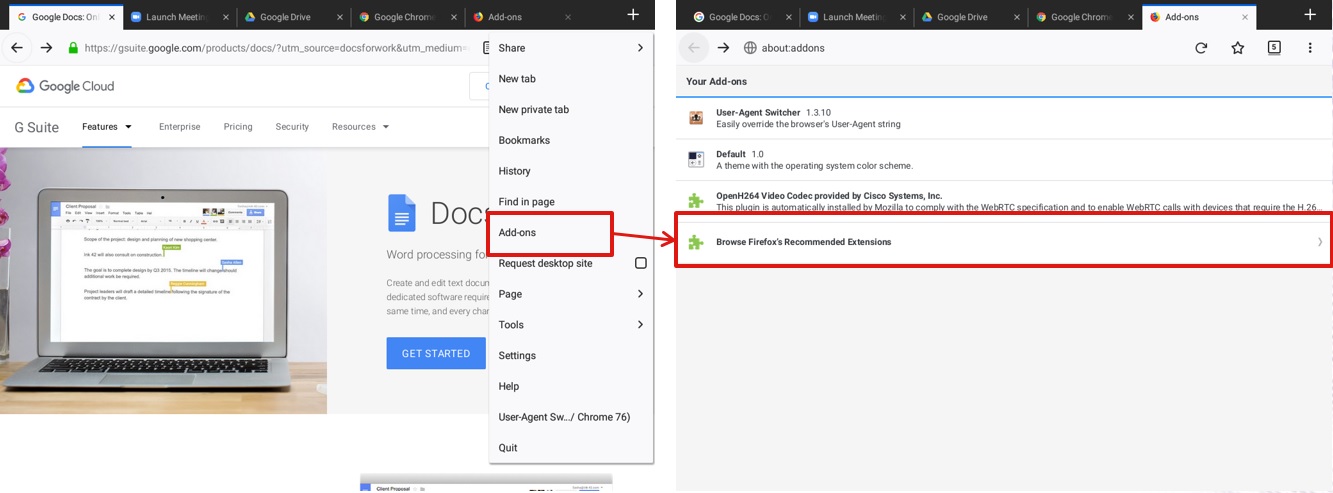Click the GET STARTED button
This screenshot has width=1333, height=493.
436,353
